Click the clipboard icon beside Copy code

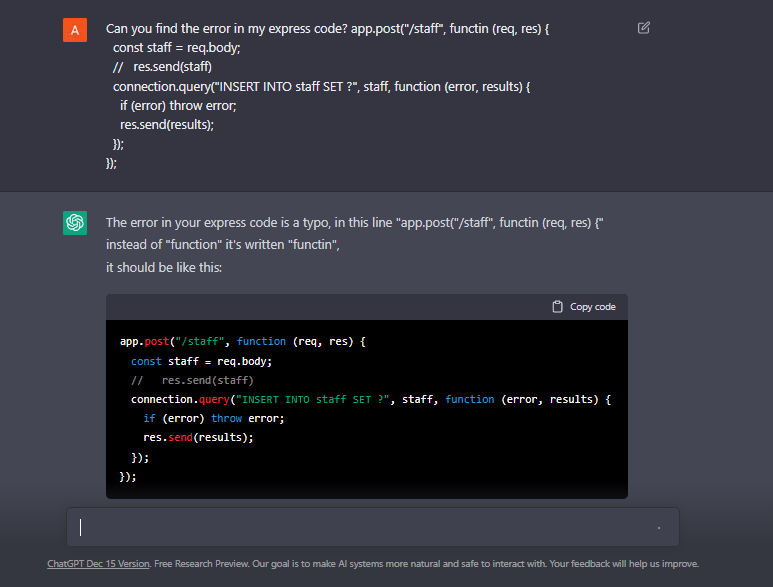click(557, 307)
